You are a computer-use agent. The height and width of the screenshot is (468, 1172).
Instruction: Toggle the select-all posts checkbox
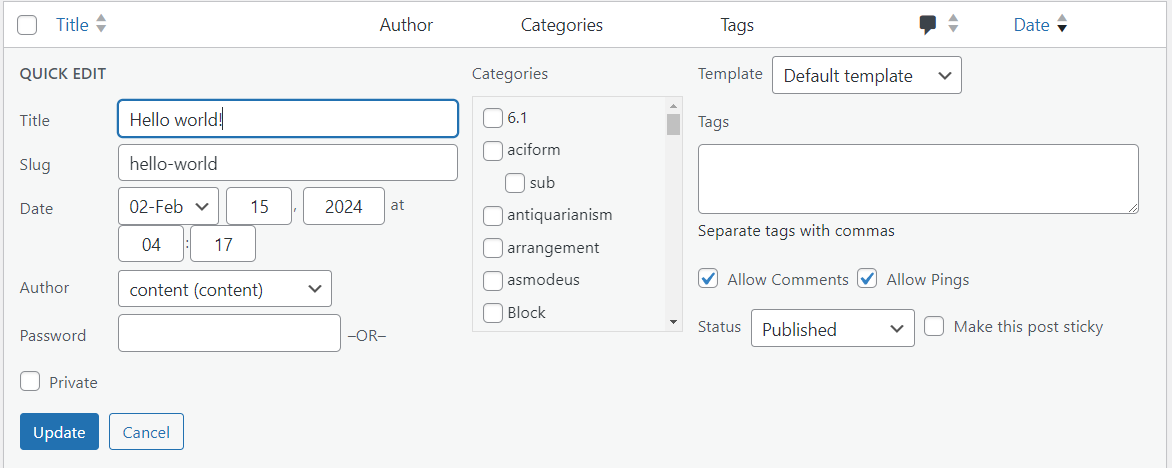click(x=28, y=25)
